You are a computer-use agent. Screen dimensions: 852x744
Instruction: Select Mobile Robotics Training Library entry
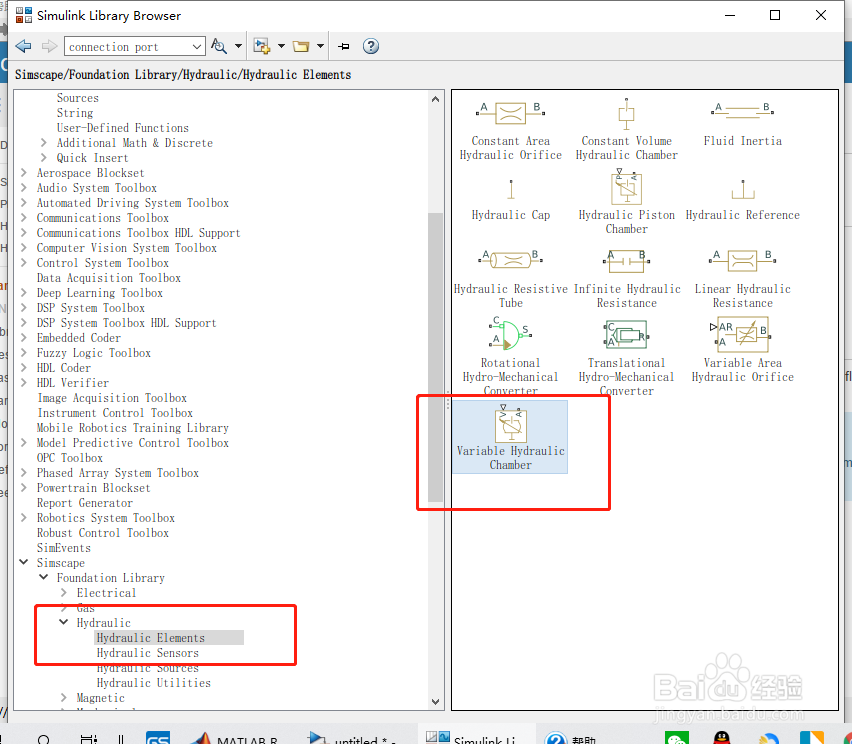pos(133,428)
